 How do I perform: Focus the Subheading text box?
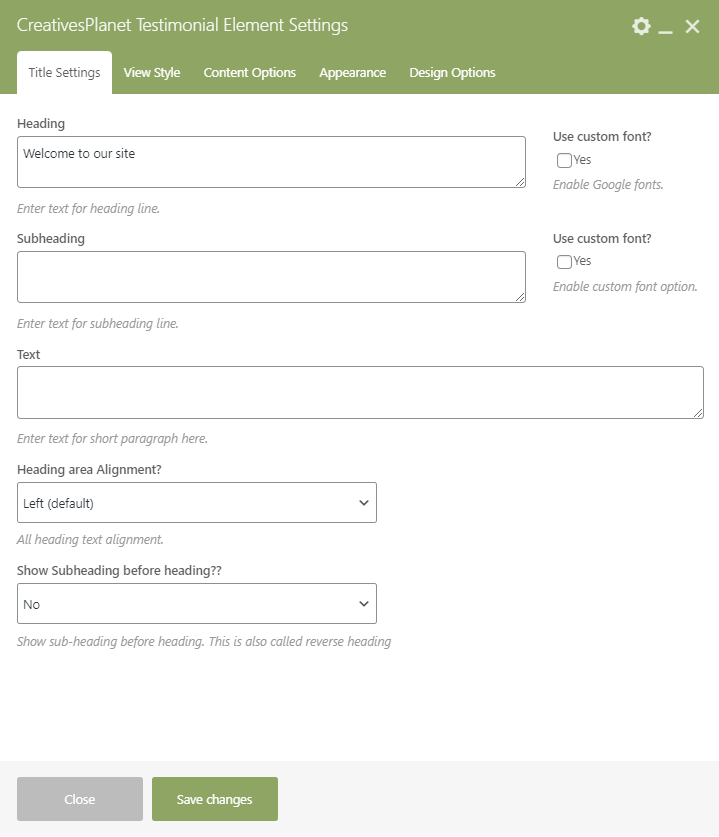[270, 277]
